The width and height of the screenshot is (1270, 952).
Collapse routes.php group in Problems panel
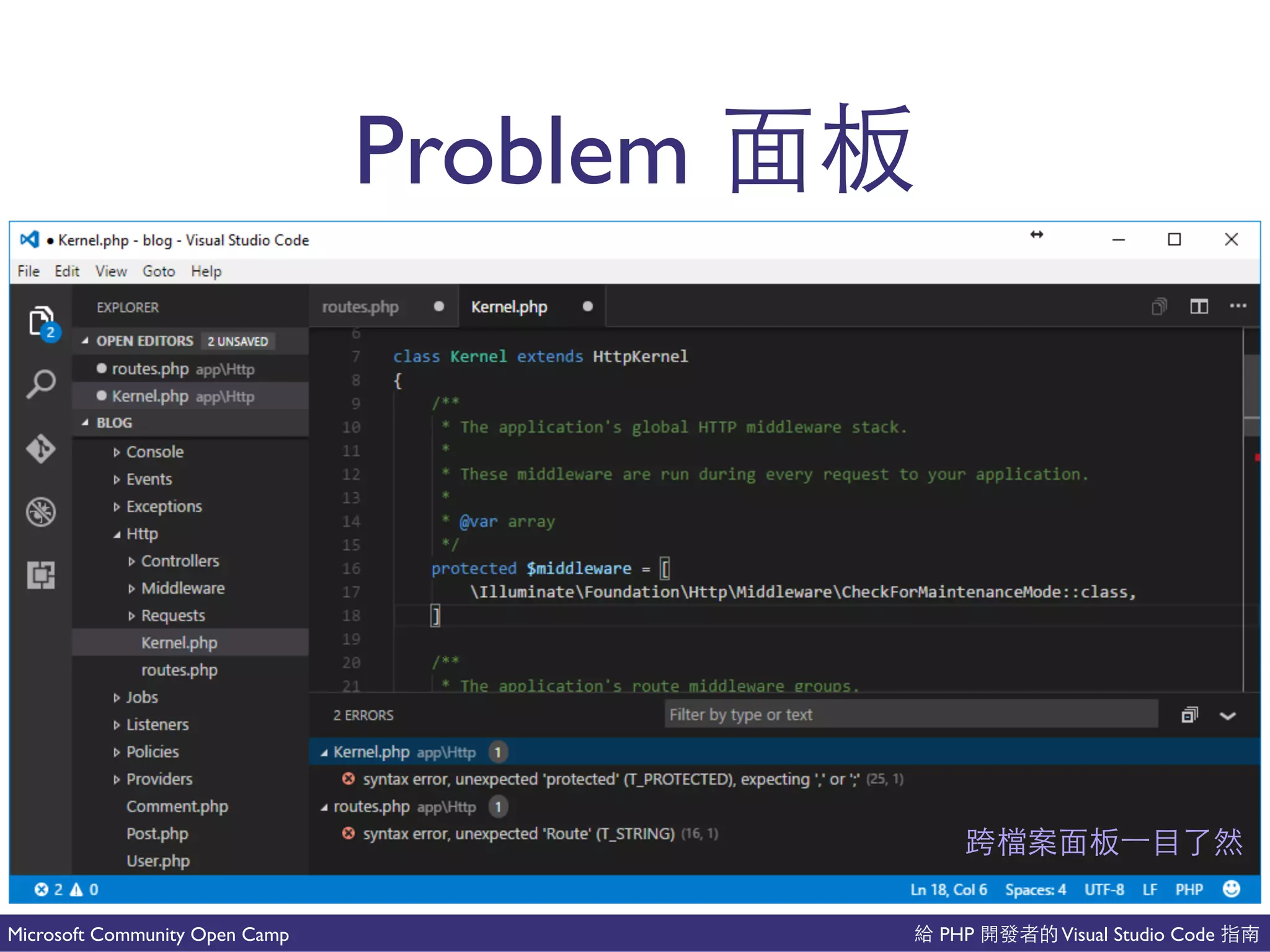pos(324,807)
